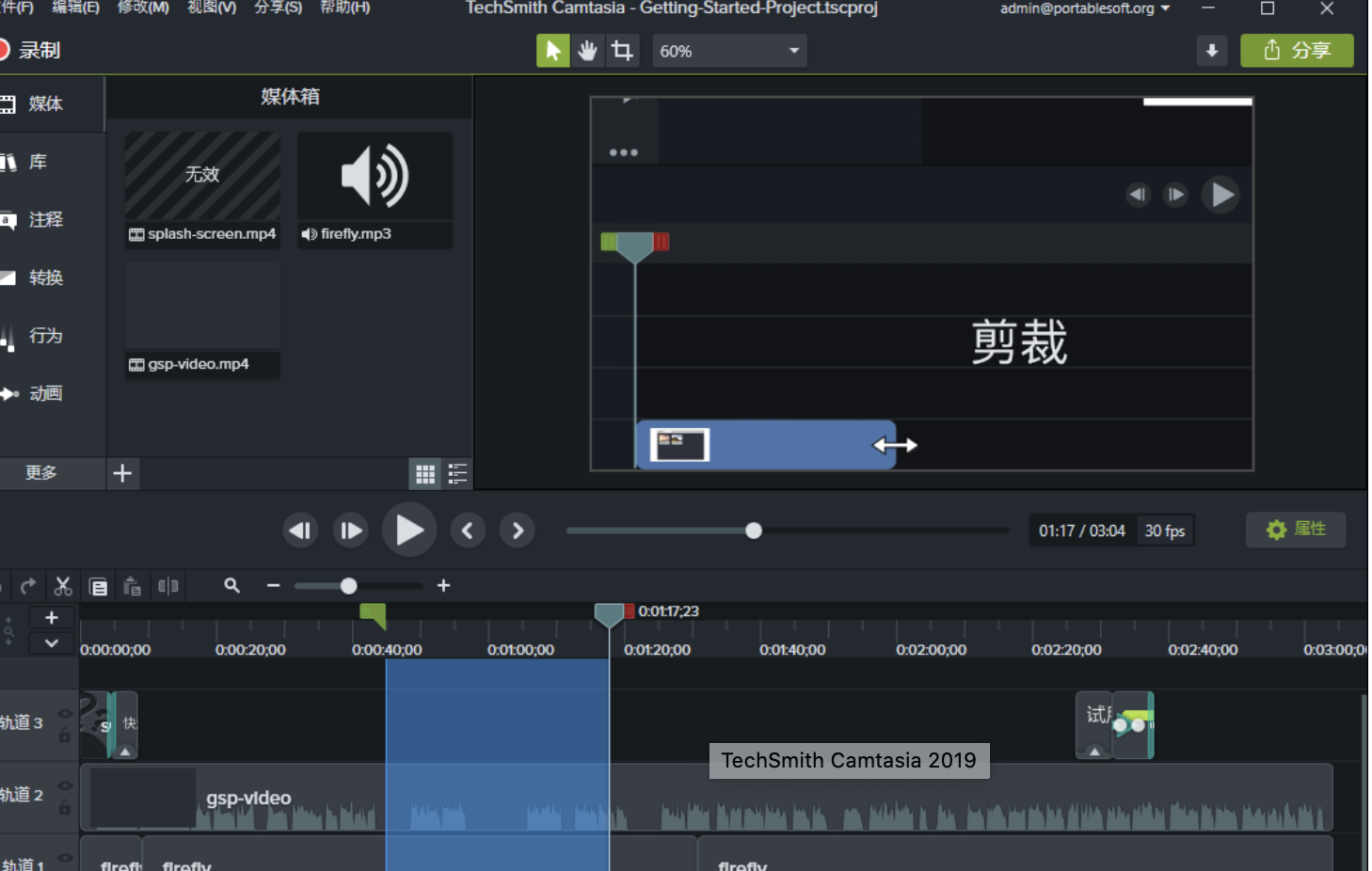Add a new track with plus button
Image resolution: width=1372 pixels, height=871 pixels.
coord(52,618)
